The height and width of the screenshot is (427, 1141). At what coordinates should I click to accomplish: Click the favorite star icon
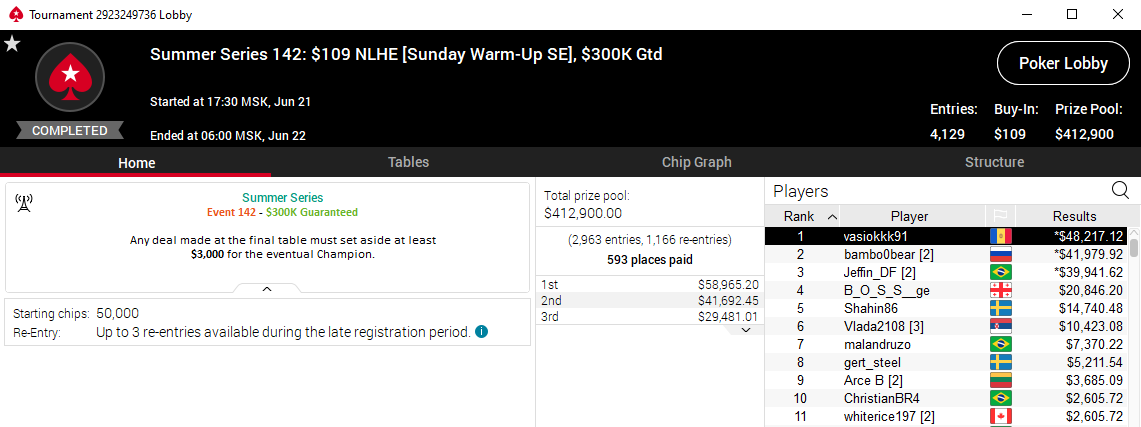(12, 43)
